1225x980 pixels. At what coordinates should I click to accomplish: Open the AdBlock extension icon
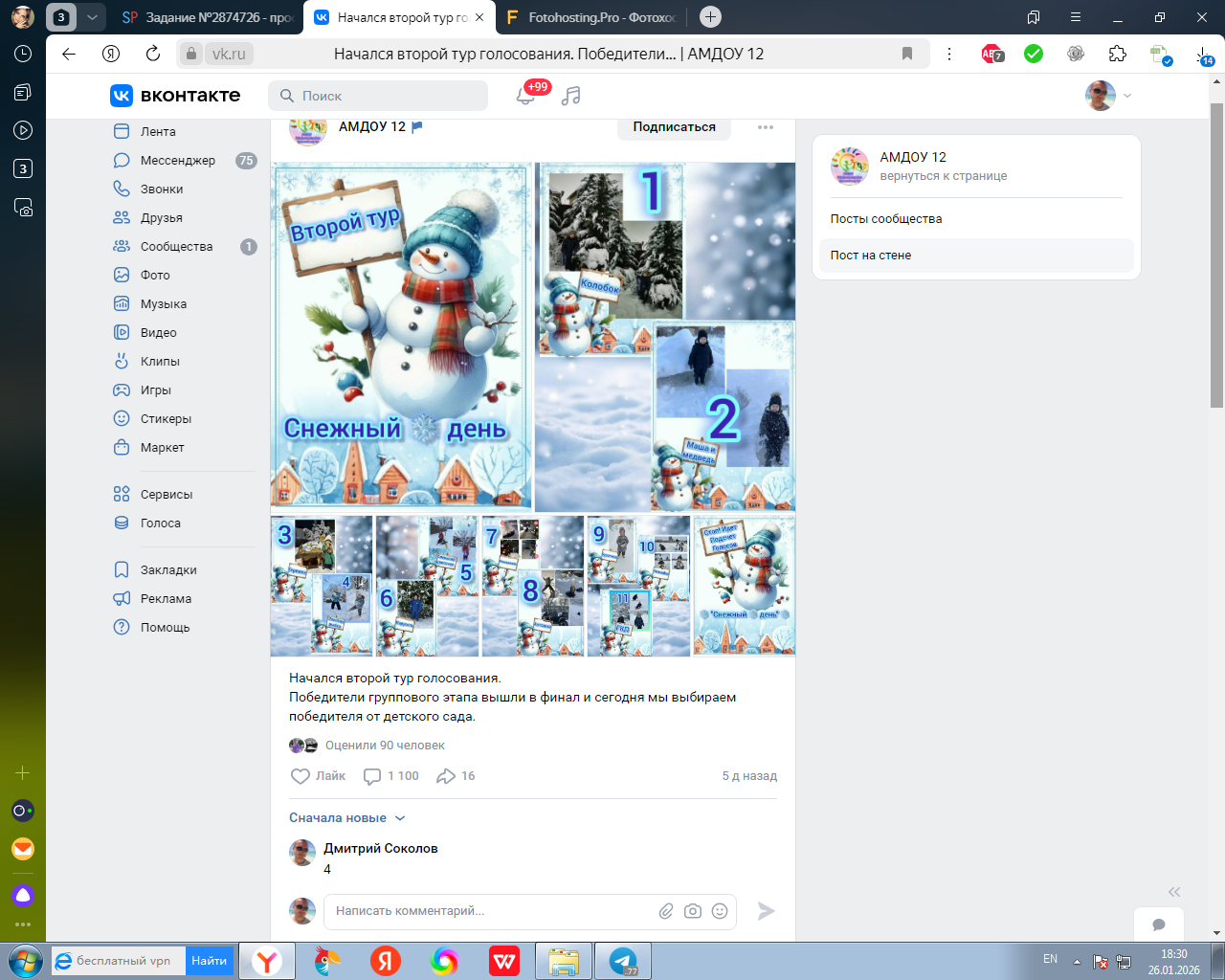[992, 54]
